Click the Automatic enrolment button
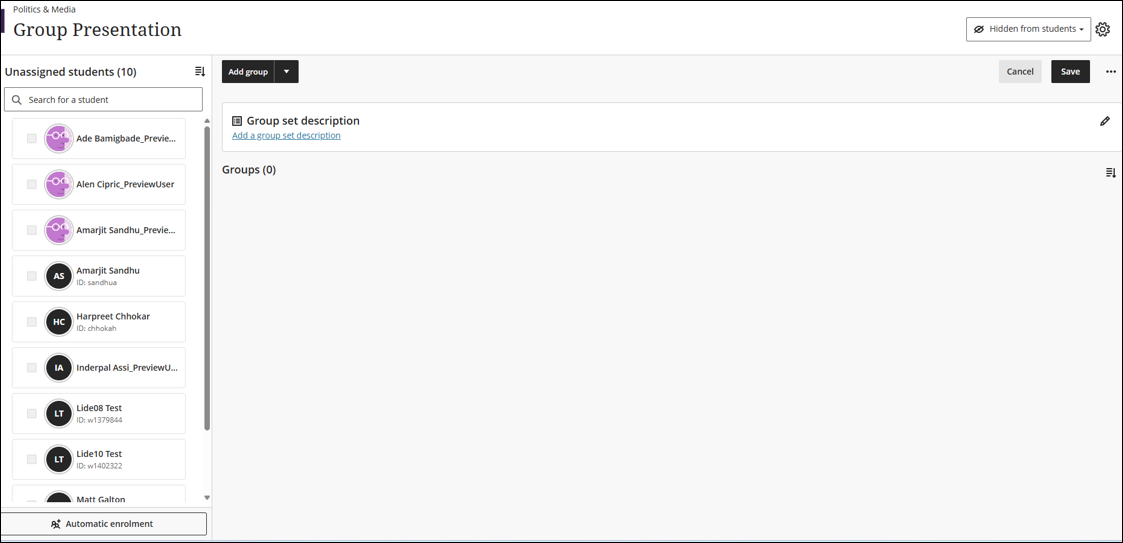This screenshot has height=543, width=1123. (103, 524)
